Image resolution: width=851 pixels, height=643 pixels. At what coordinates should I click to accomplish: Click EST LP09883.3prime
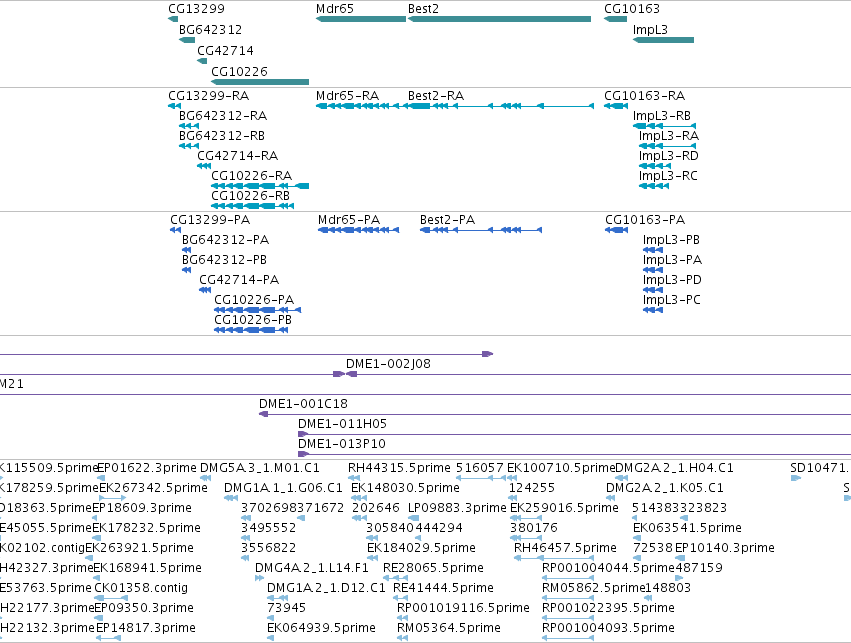click(x=457, y=508)
